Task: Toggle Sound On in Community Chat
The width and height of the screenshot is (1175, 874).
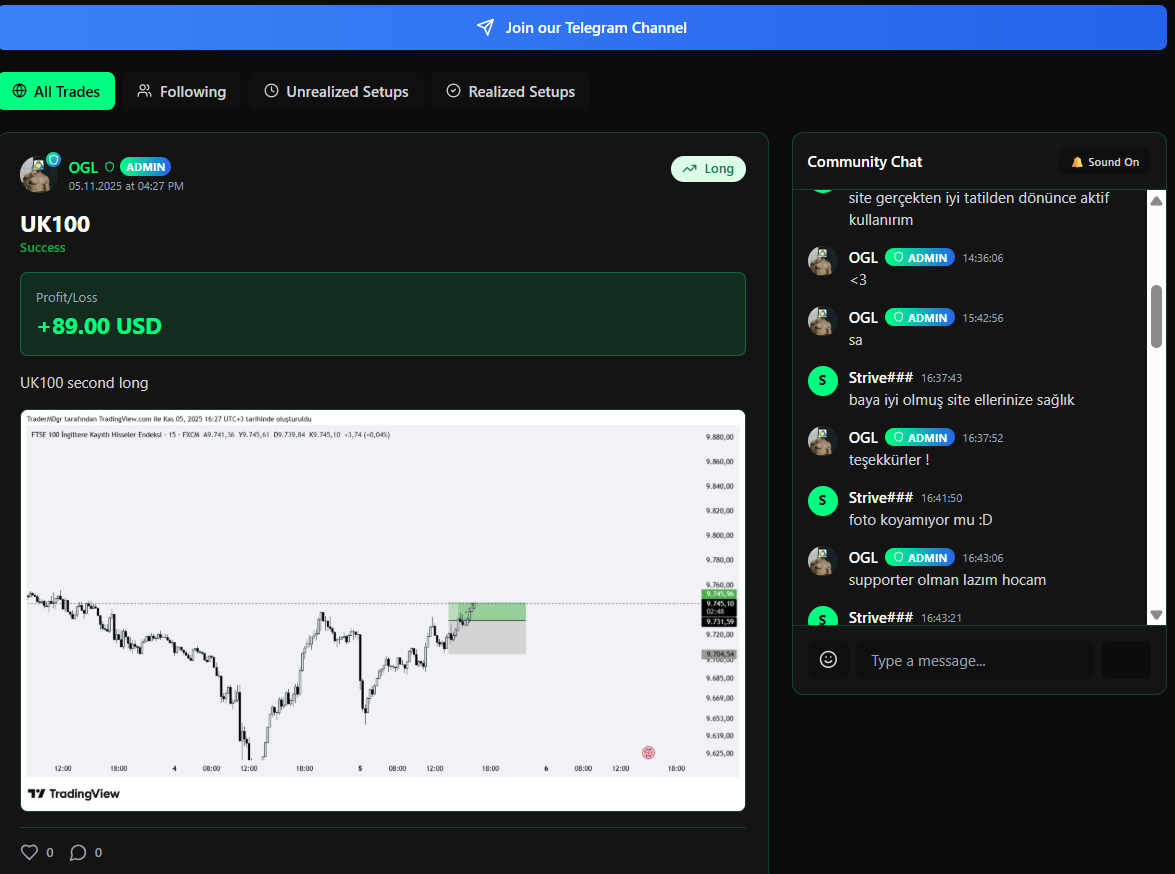Action: pyautogui.click(x=1104, y=161)
